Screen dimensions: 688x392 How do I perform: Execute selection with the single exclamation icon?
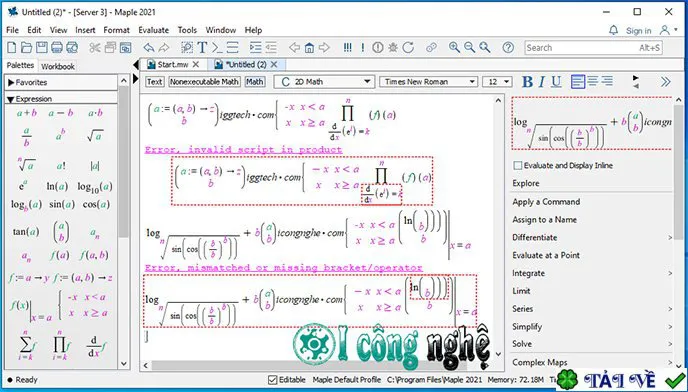(x=362, y=47)
